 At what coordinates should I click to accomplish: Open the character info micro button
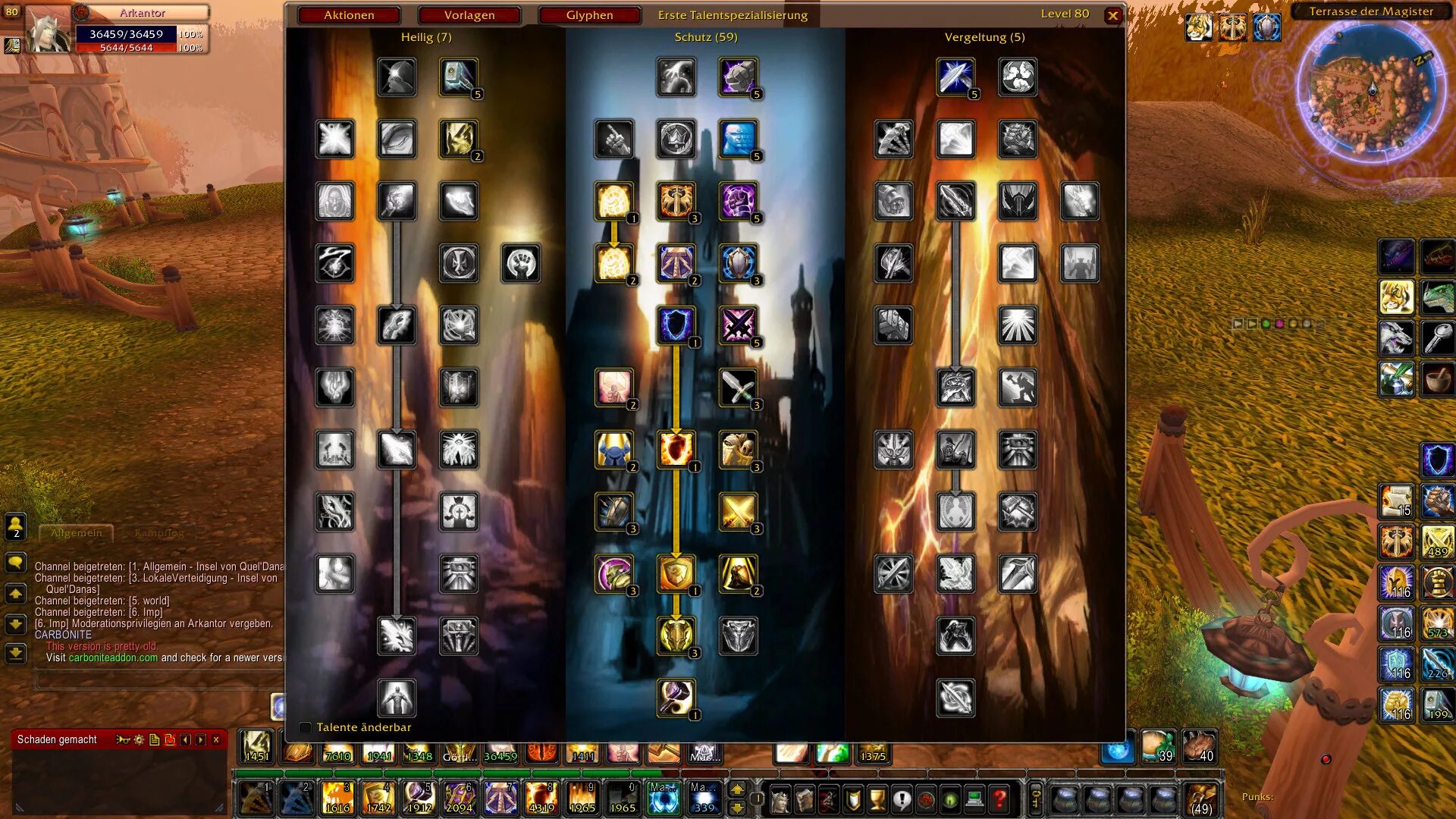point(780,799)
